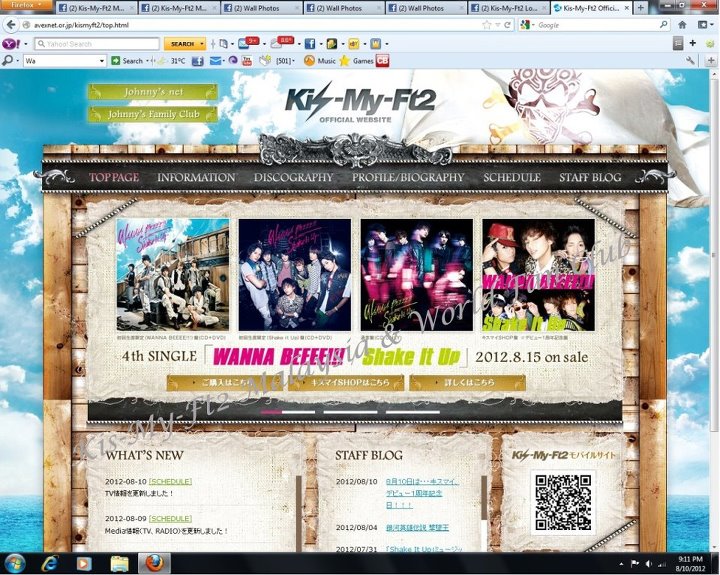Open the browser Home page icon
The height and width of the screenshot is (575, 720).
682,25
